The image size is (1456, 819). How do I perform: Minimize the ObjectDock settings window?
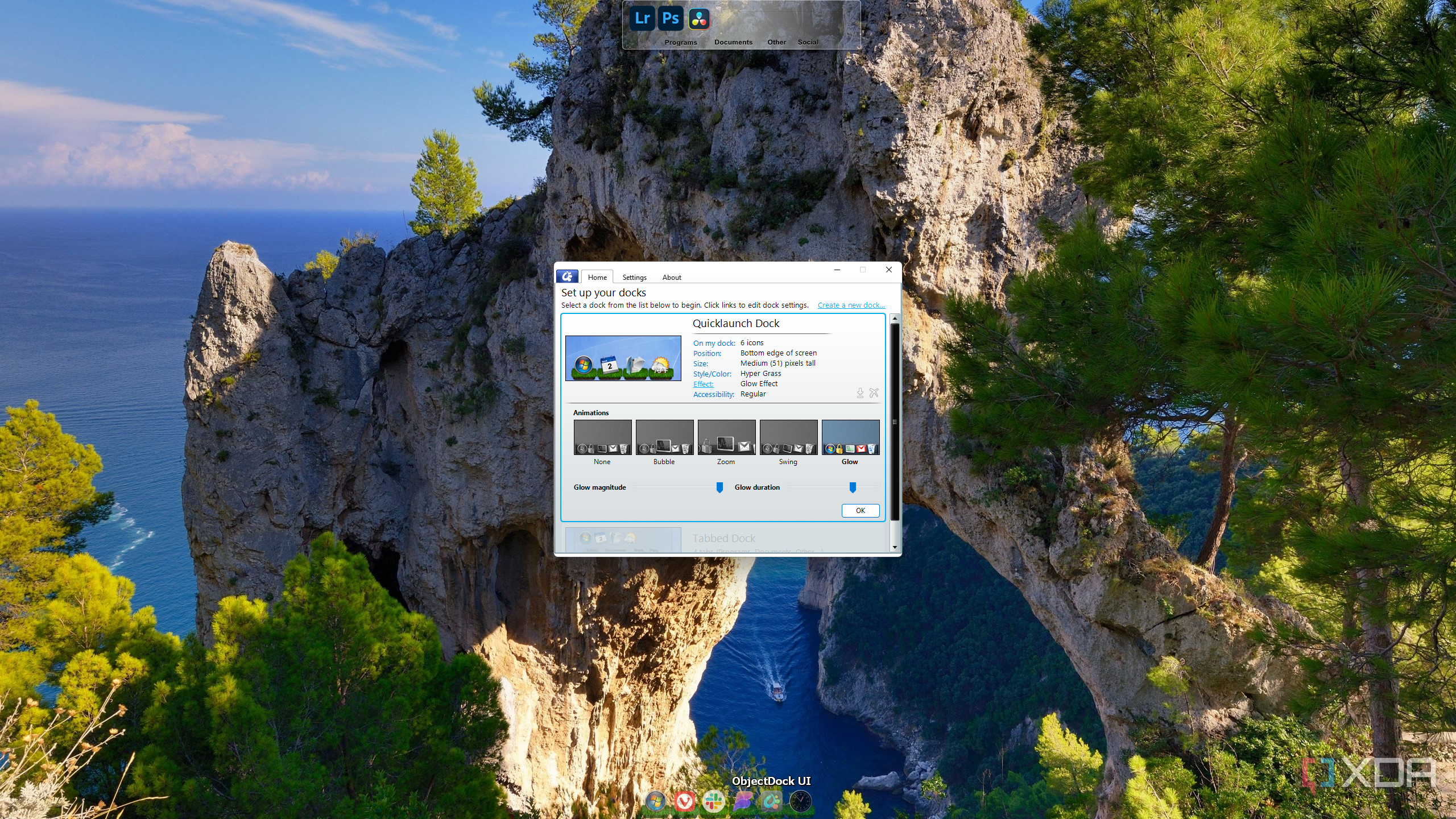click(x=837, y=270)
